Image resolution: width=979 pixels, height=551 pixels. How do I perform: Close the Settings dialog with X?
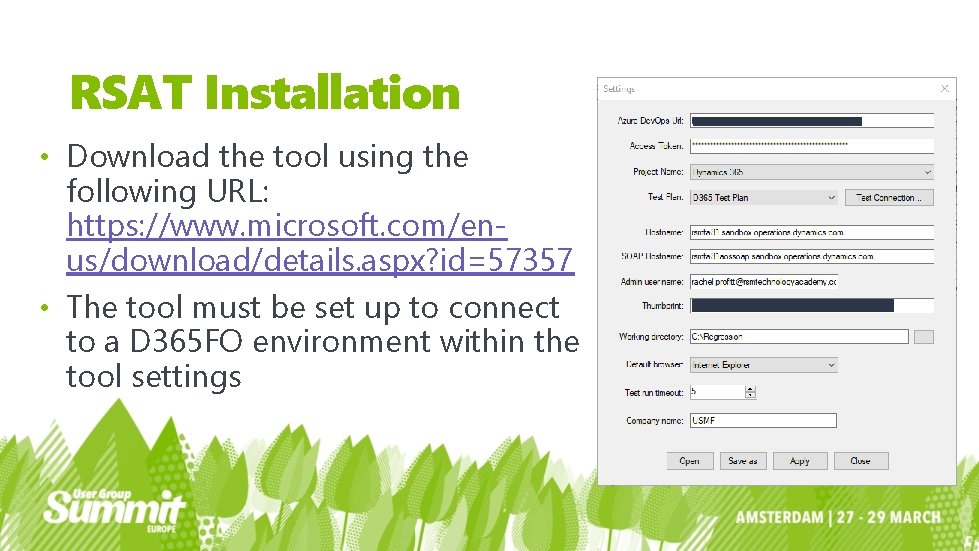[x=945, y=89]
